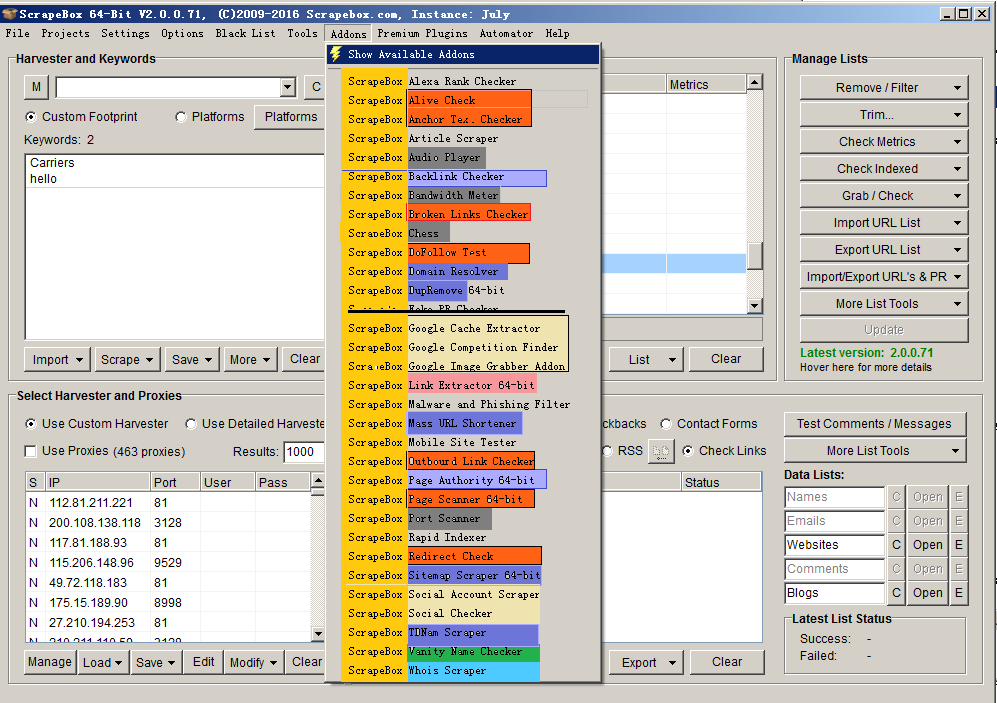Viewport: 997px width, 703px height.
Task: Click Show Available Addons menu item
Action: pyautogui.click(x=463, y=55)
